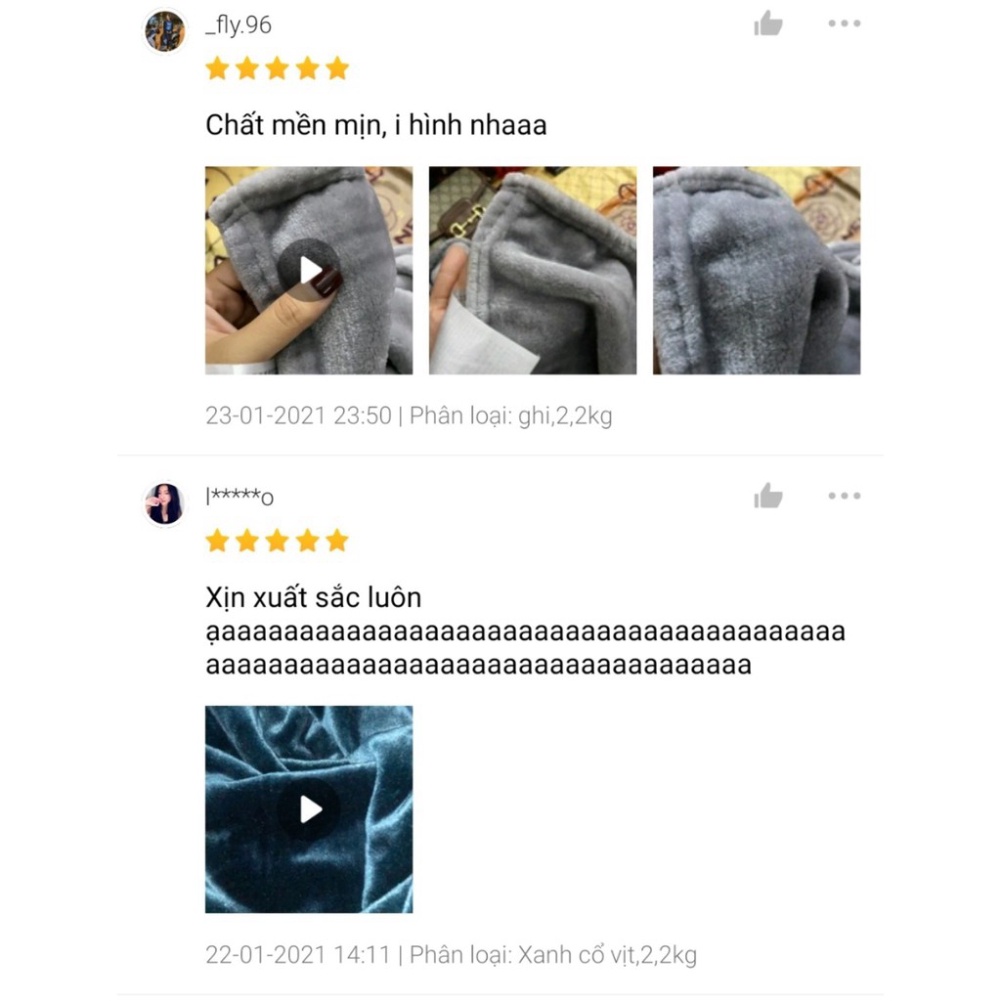The width and height of the screenshot is (1001, 1001).
Task: Click the five-star rating of _fly.96
Action: [x=277, y=68]
